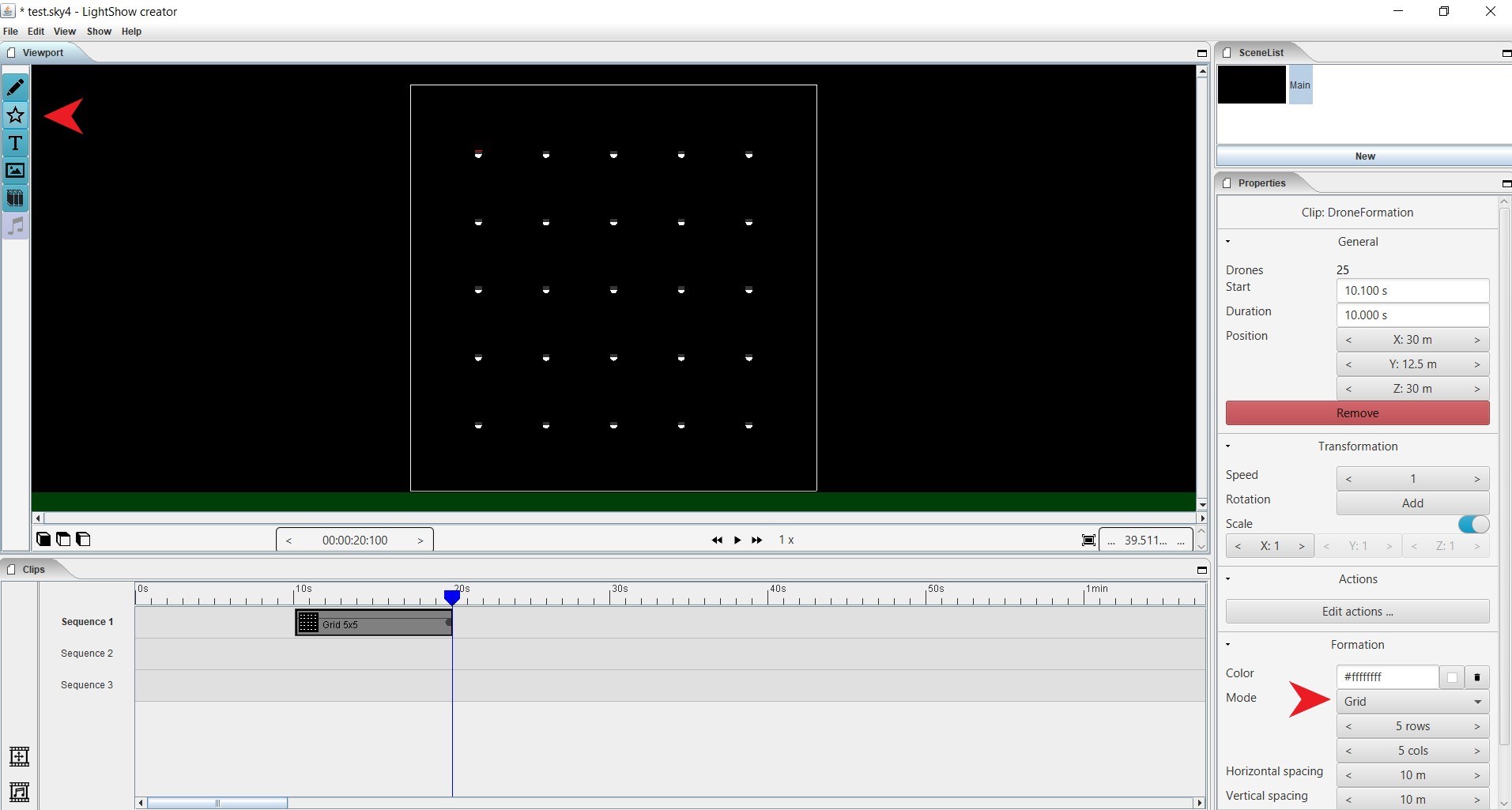Select the image import tool
The image size is (1512, 810).
(x=16, y=171)
